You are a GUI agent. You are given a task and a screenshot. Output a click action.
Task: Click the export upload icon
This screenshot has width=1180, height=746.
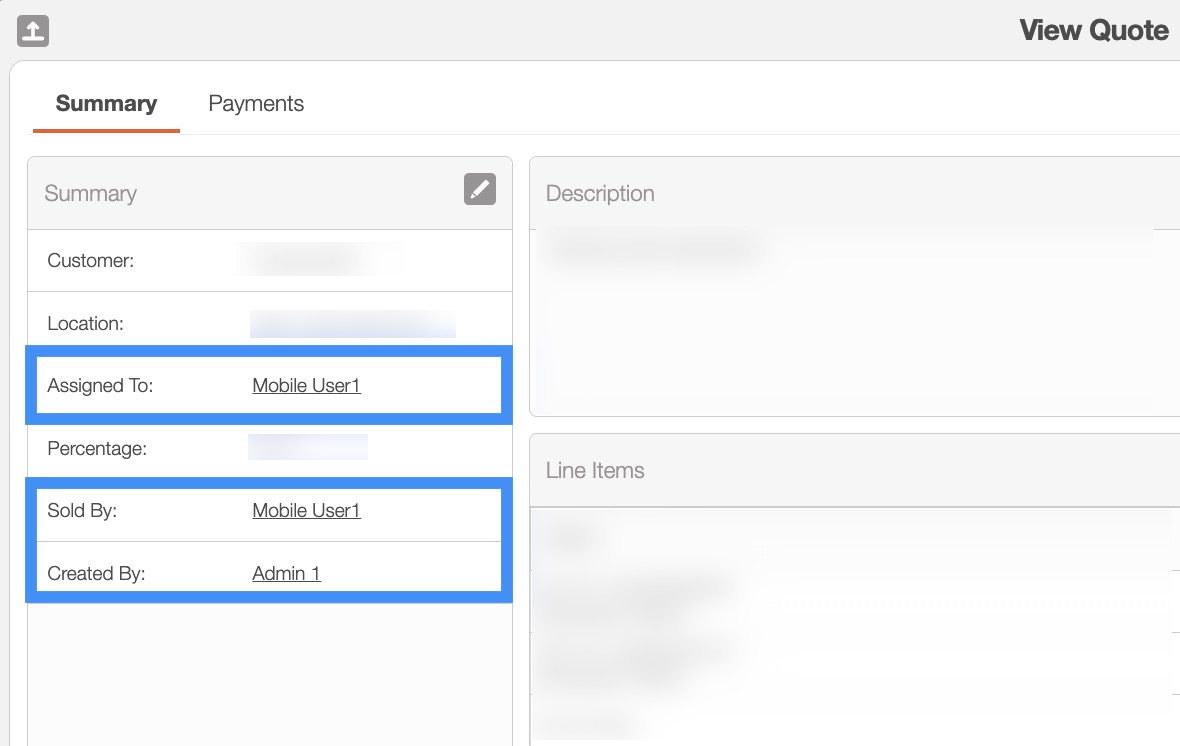[x=33, y=31]
